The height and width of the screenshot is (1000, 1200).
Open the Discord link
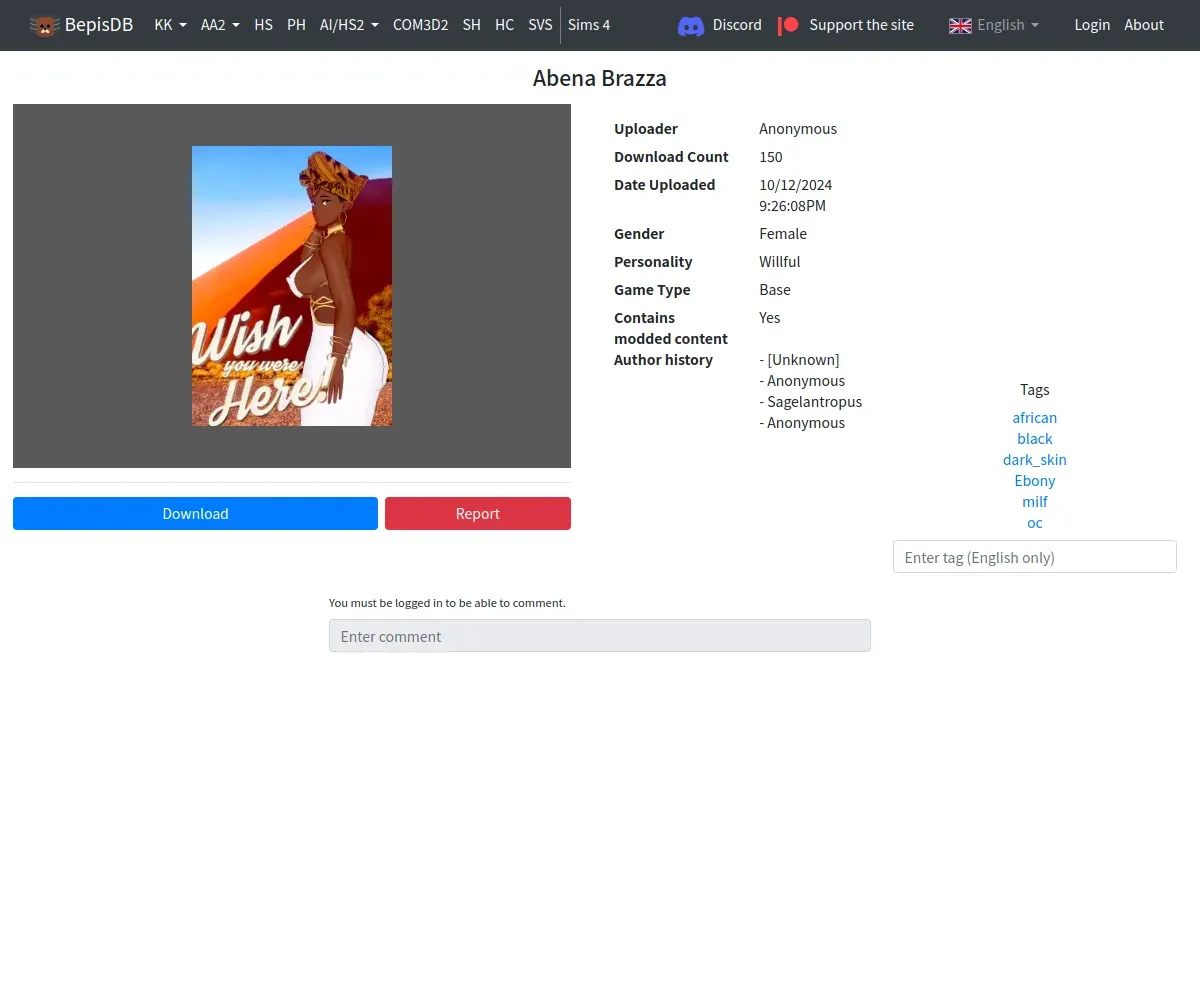click(737, 25)
